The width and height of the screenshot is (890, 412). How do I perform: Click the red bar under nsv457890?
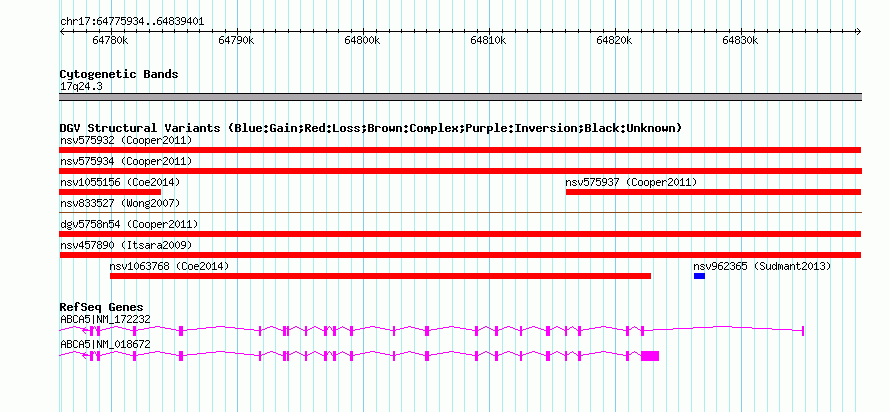click(460, 255)
